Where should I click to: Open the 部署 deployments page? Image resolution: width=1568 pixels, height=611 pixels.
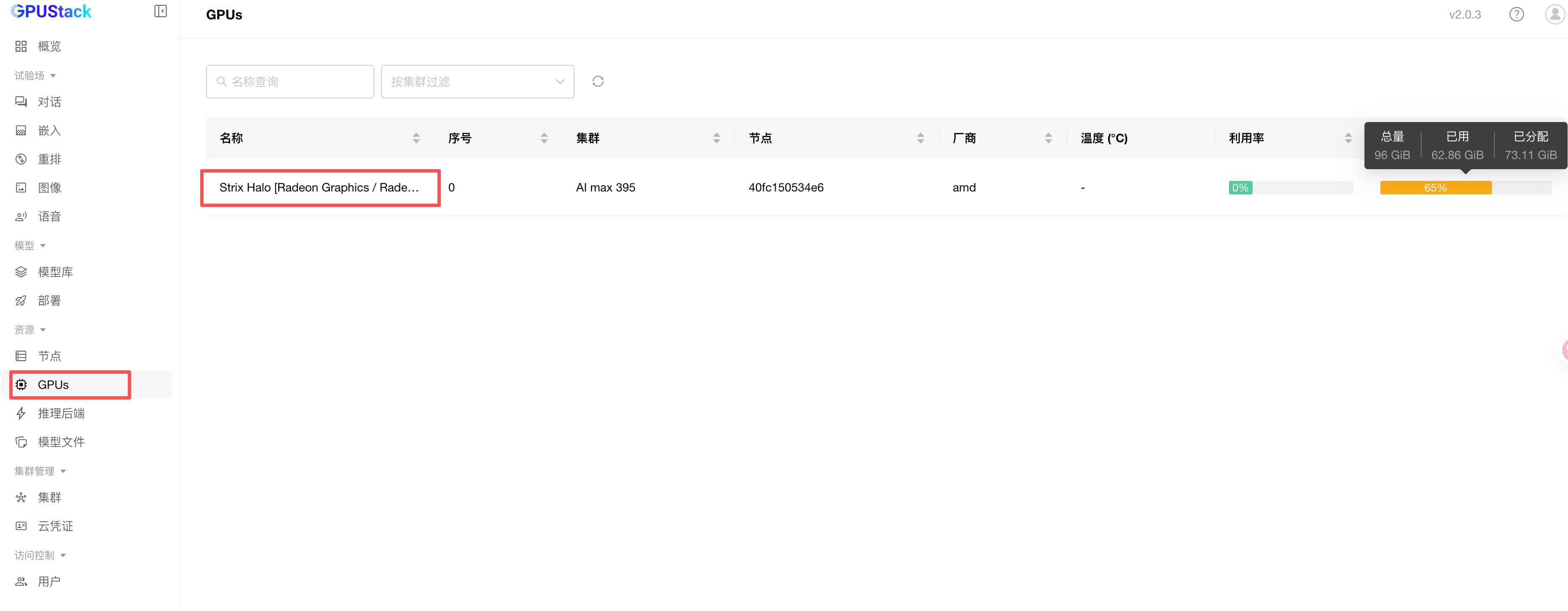(49, 300)
